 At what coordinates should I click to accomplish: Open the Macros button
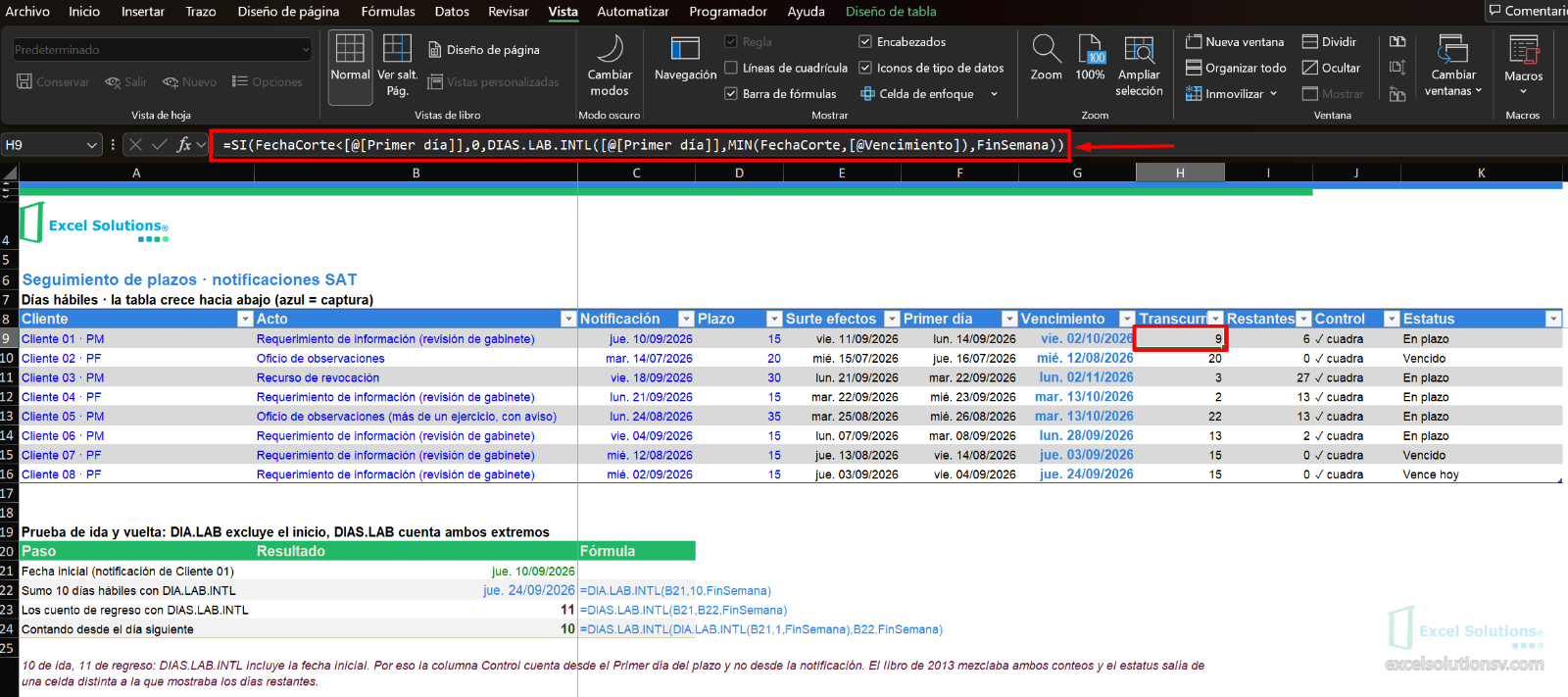pos(1523,64)
